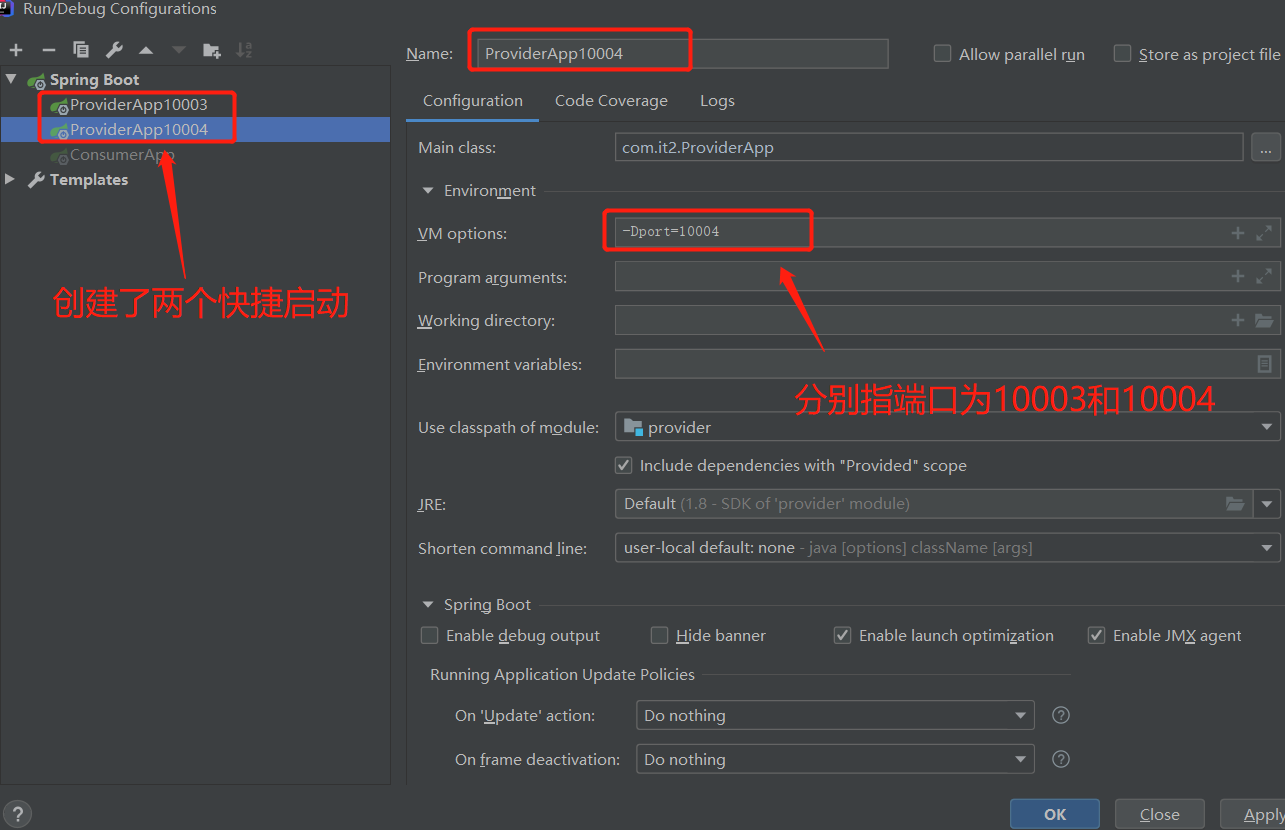Browse for JRE folder
Screen dimensions: 1285x830
click(1236, 504)
